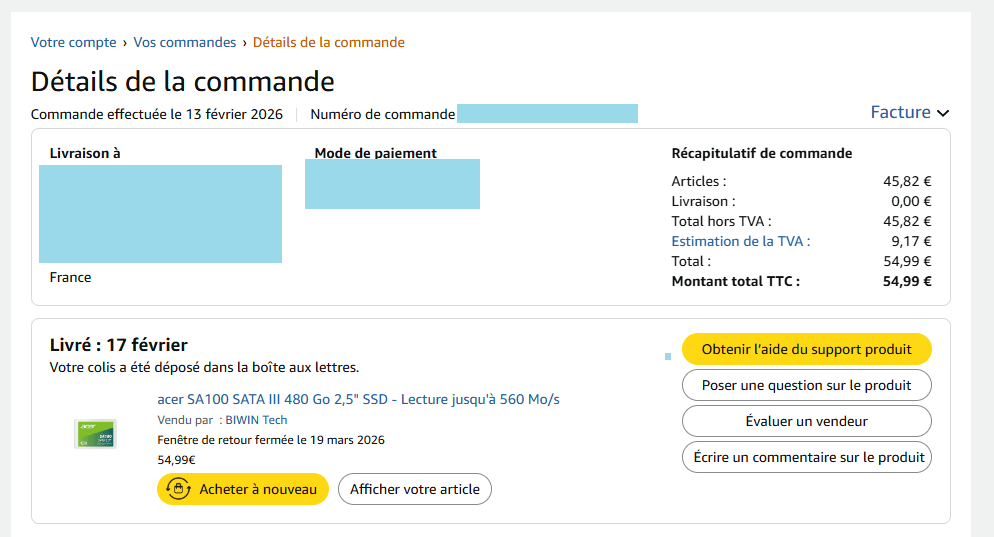Click Écrire un commentaire sur le produit
The image size is (994, 537).
806,457
